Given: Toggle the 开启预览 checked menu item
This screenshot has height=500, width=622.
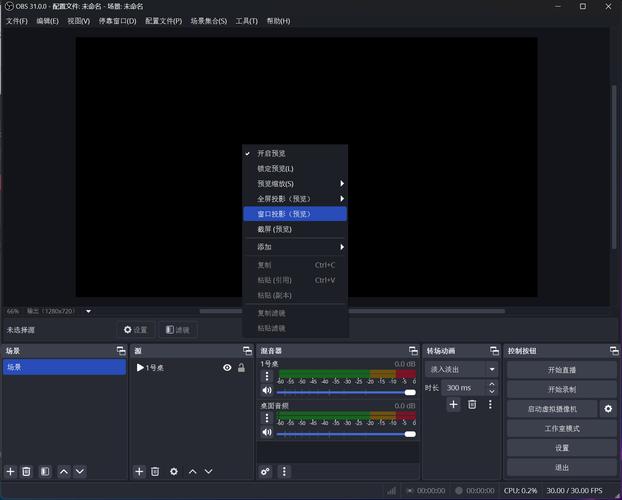Looking at the screenshot, I should [271, 153].
